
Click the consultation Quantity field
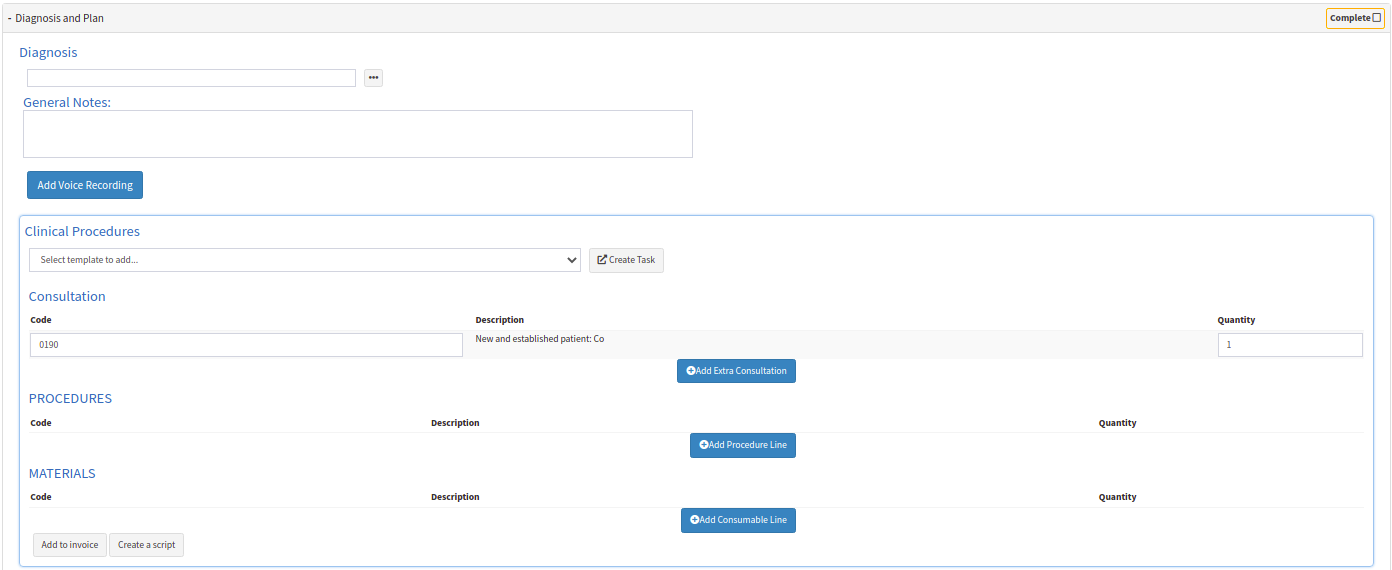tap(1289, 345)
